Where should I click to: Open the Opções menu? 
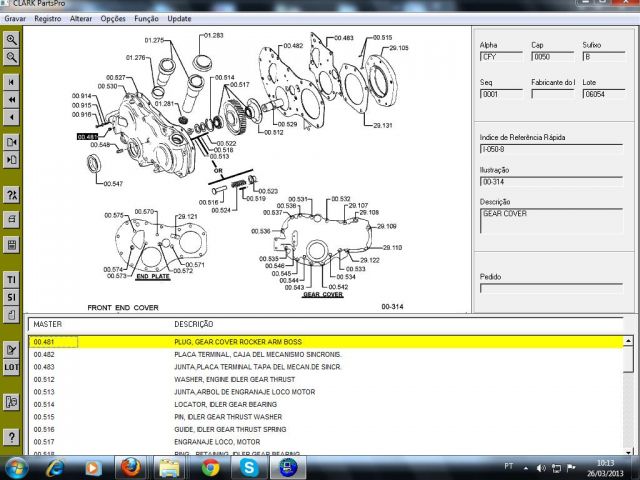pos(113,19)
